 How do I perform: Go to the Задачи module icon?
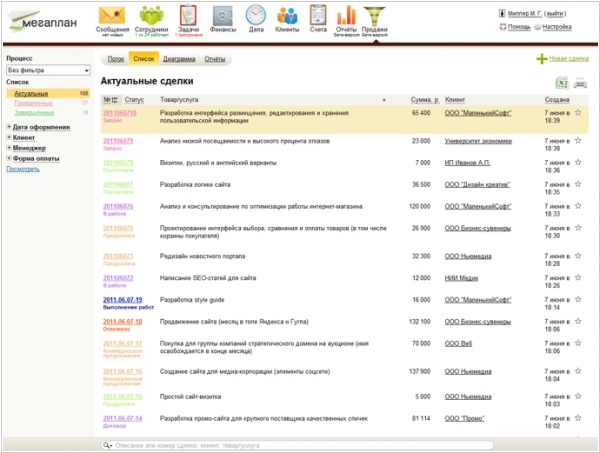coord(188,16)
